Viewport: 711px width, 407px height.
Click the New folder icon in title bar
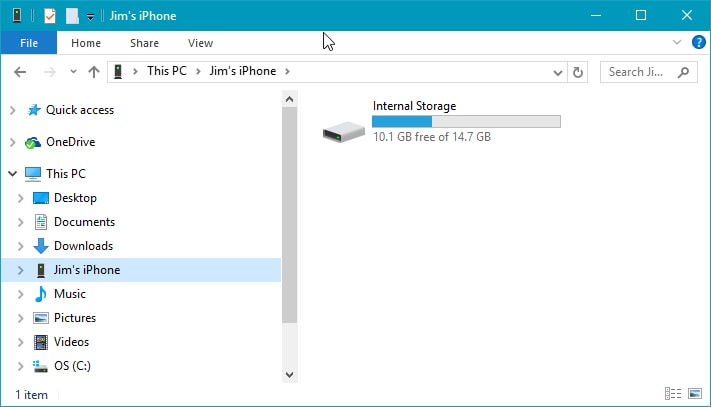72,15
